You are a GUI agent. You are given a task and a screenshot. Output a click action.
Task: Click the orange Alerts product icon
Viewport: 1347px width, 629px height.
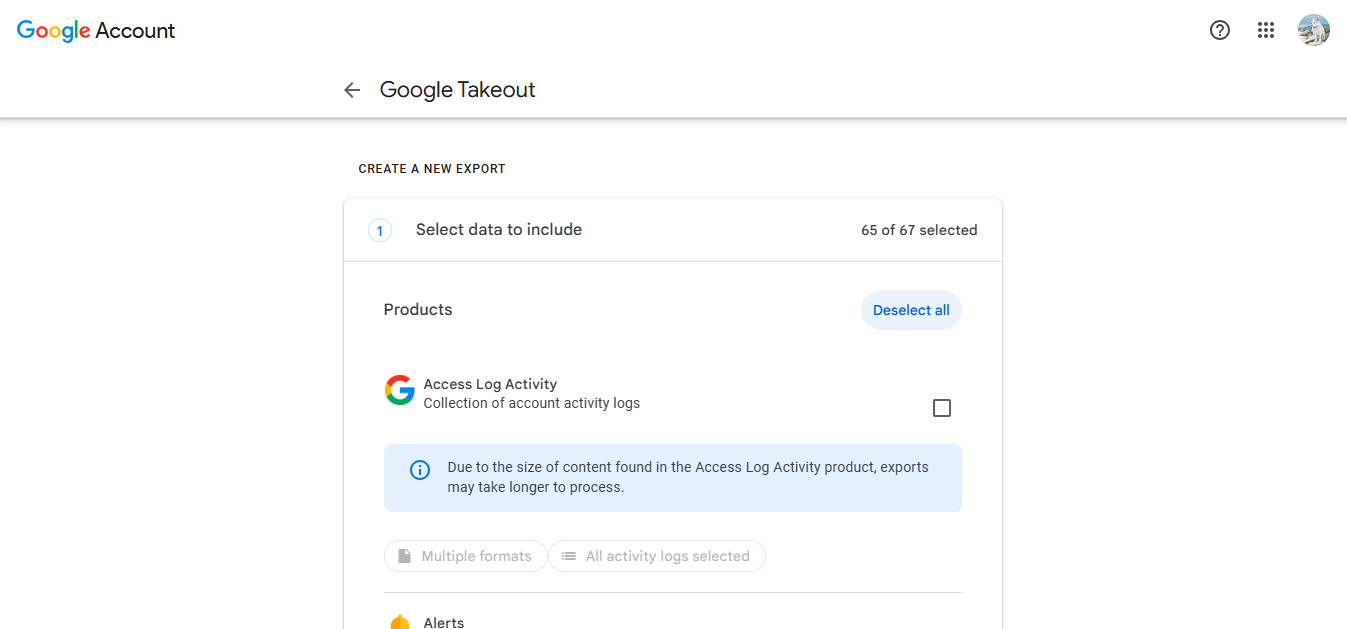point(400,622)
